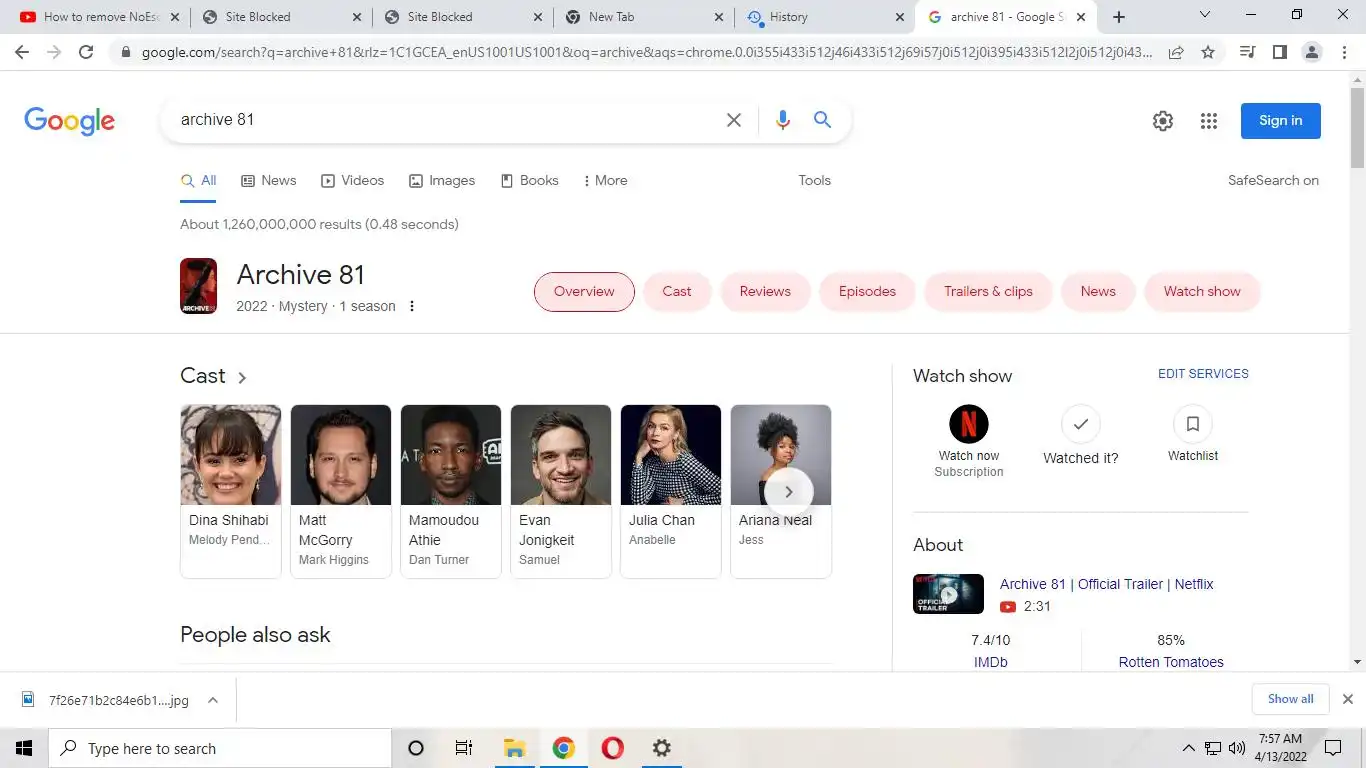Open Tools search options
This screenshot has height=768, width=1366.
pyautogui.click(x=814, y=181)
